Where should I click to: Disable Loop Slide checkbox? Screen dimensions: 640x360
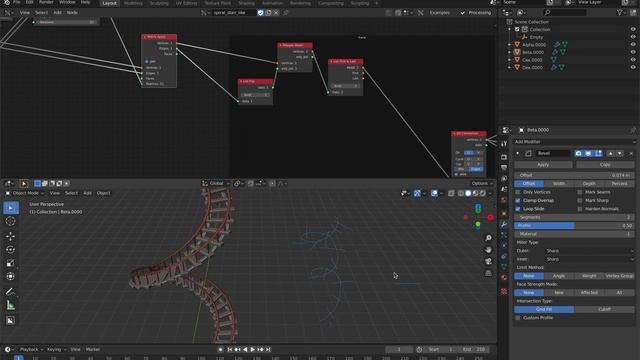[x=518, y=209]
